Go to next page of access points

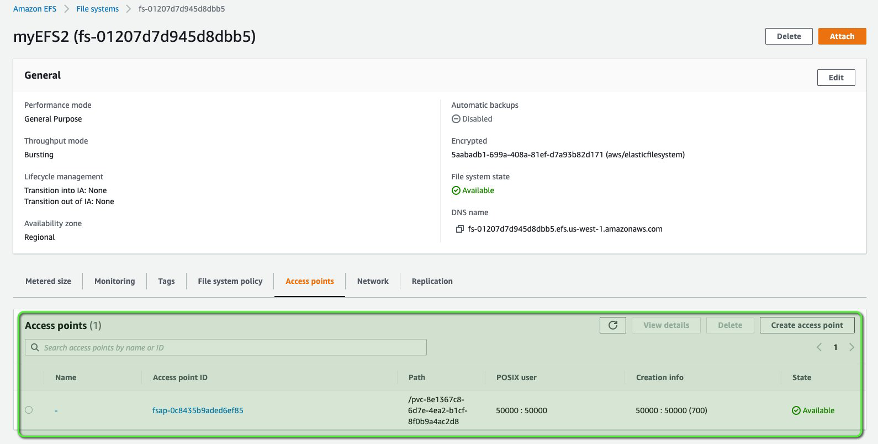(x=852, y=347)
